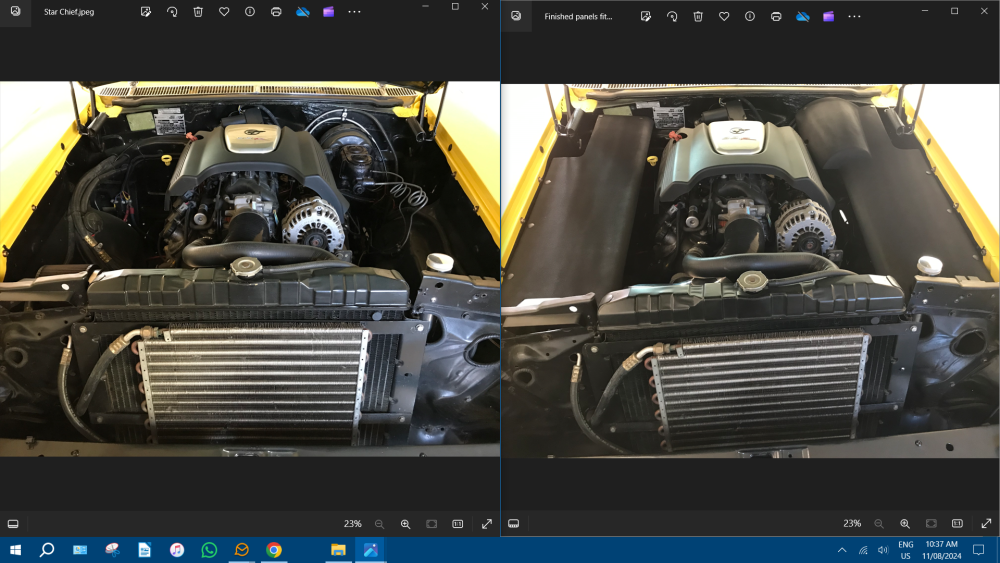Delete the Star Chief.jpeg photo
Screen dimensions: 1000x563
tap(198, 11)
